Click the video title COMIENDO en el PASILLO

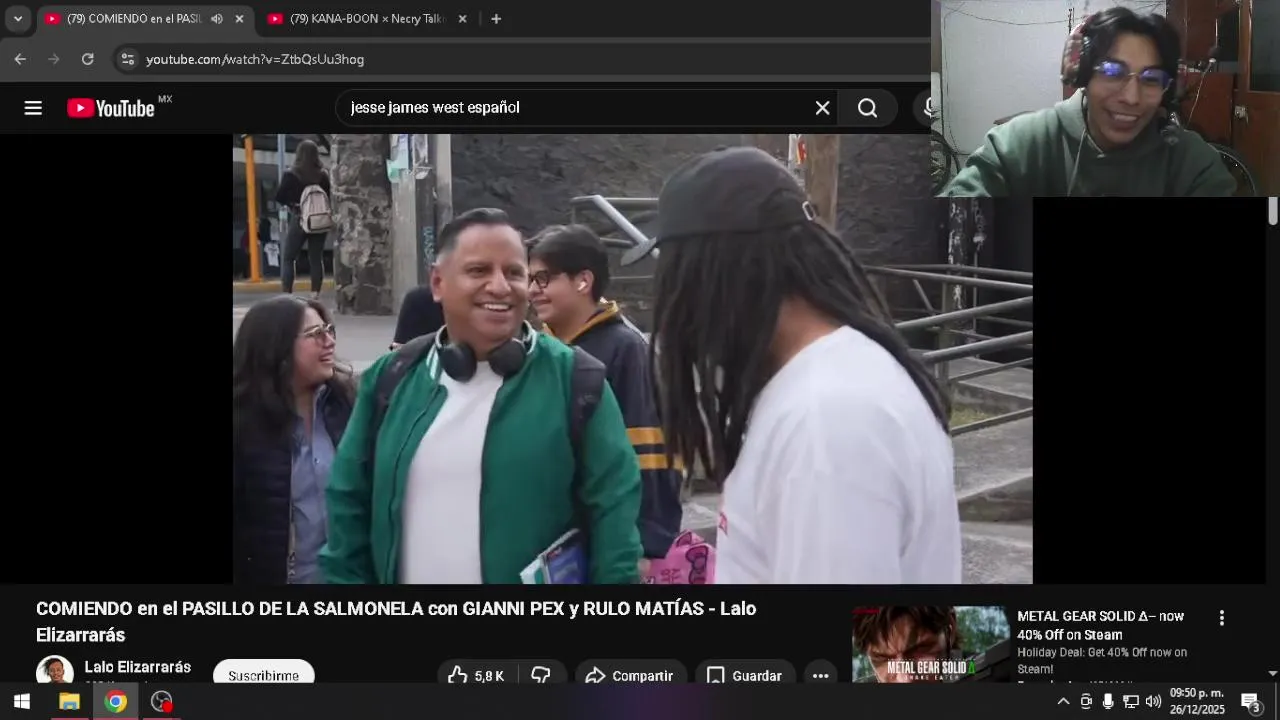[396, 622]
